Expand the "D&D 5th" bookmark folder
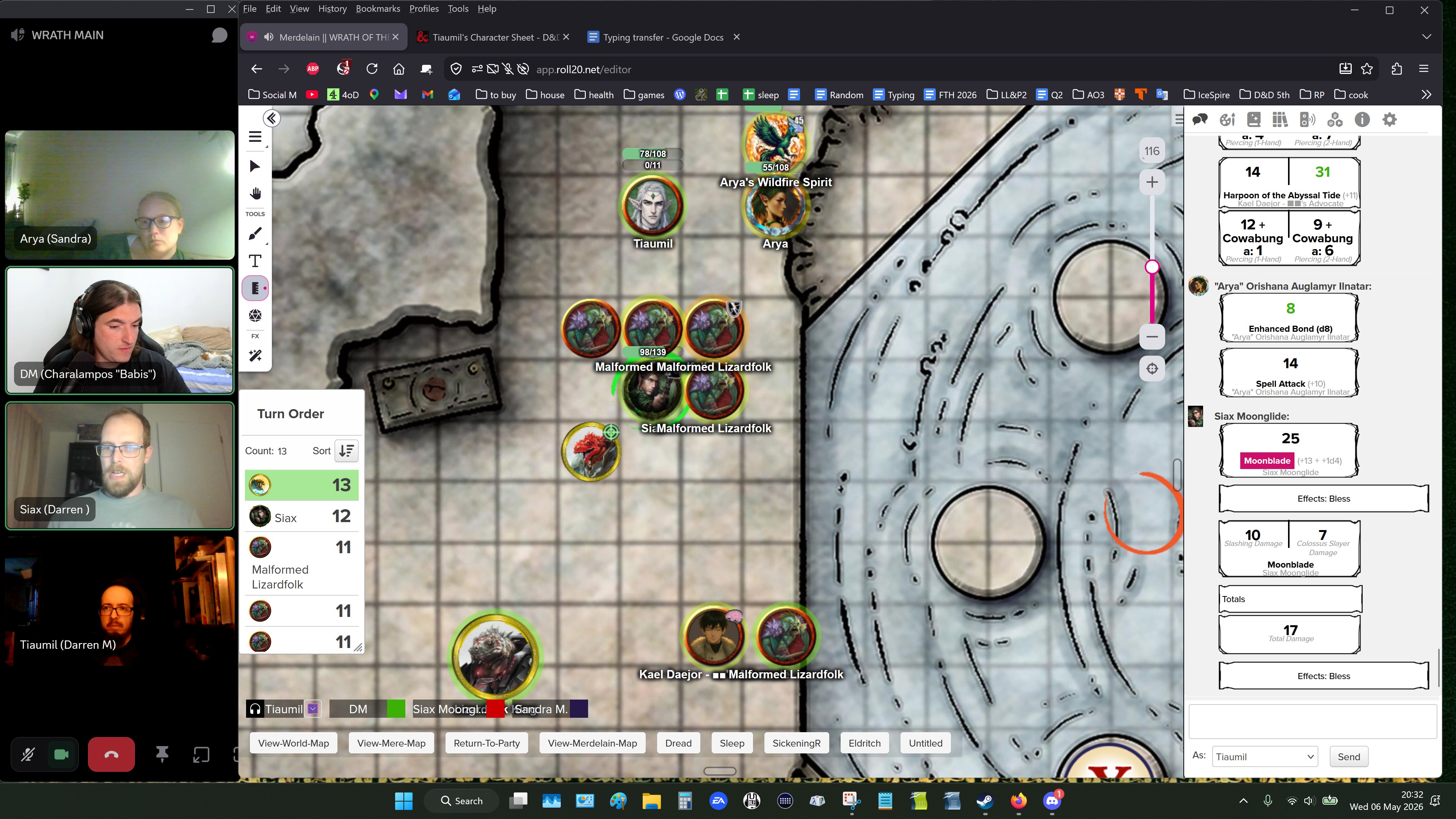This screenshot has width=1456, height=819. click(x=1265, y=94)
